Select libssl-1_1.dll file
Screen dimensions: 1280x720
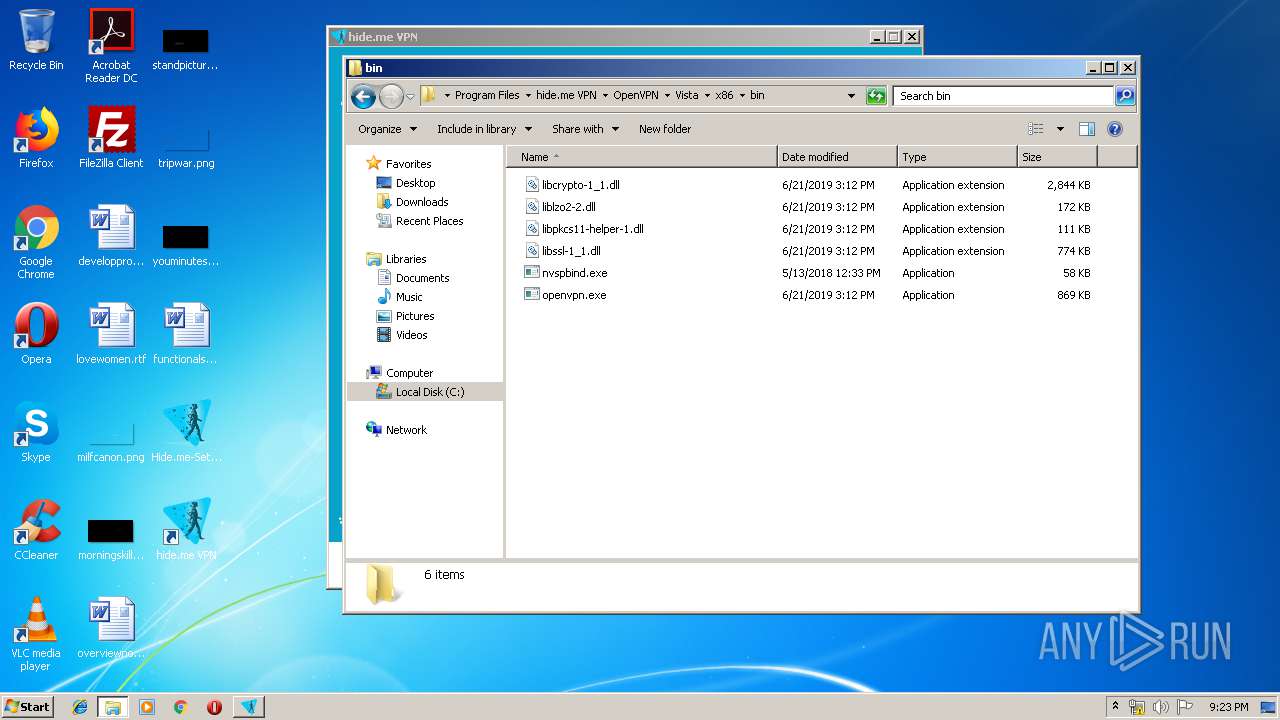[571, 251]
